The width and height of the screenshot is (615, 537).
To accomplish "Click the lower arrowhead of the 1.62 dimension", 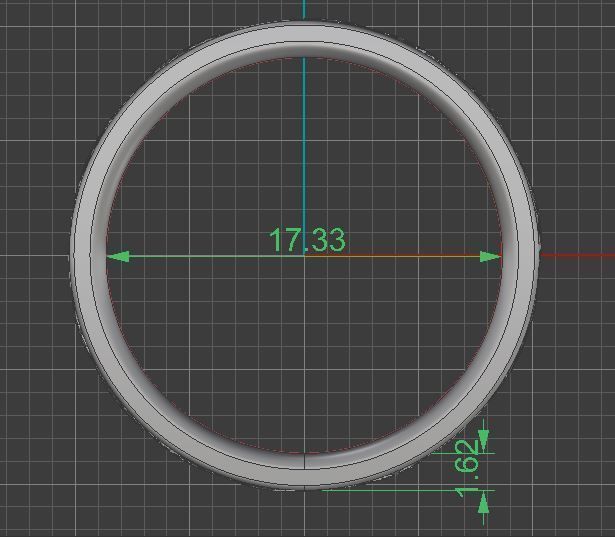I will (484, 503).
